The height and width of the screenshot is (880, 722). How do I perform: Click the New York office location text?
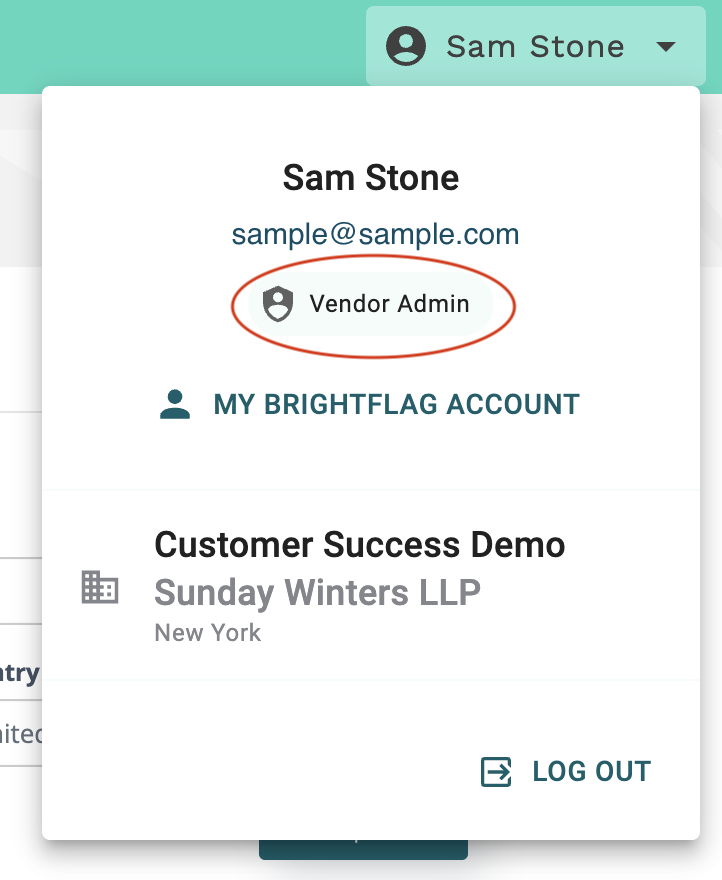coord(208,632)
